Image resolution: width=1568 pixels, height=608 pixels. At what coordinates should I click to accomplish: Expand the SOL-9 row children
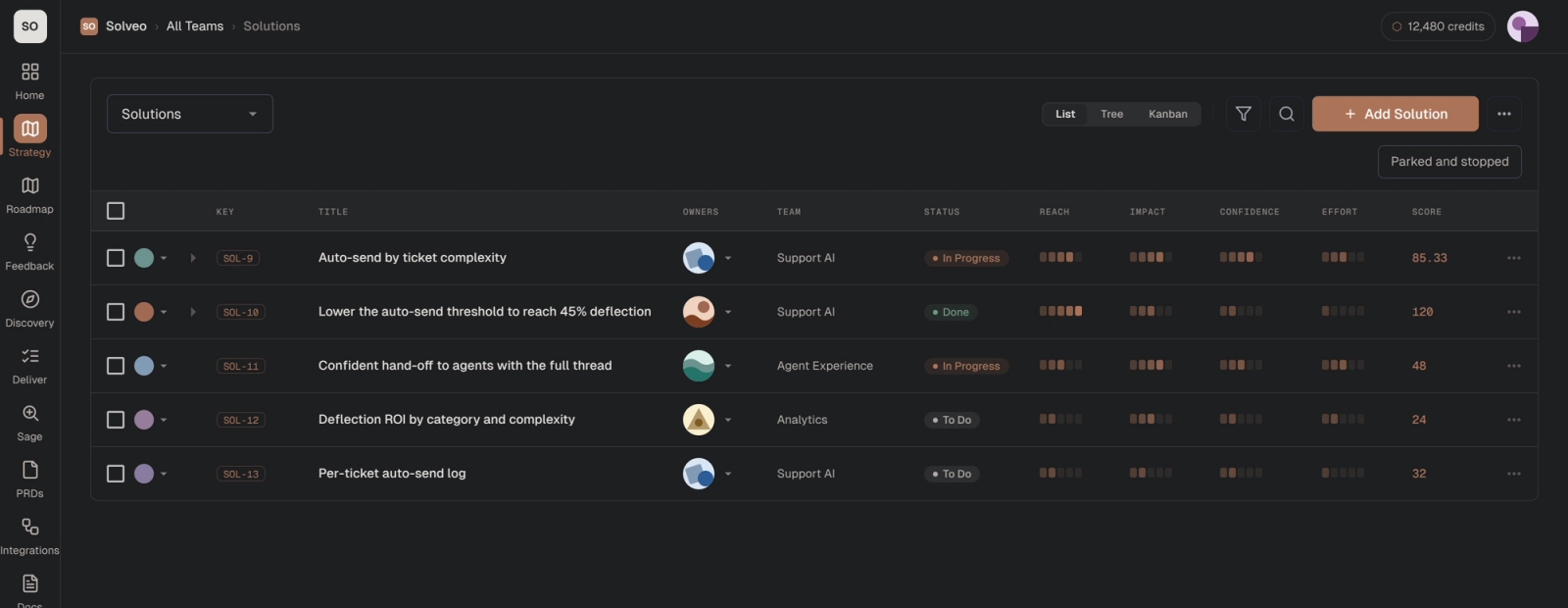tap(193, 258)
